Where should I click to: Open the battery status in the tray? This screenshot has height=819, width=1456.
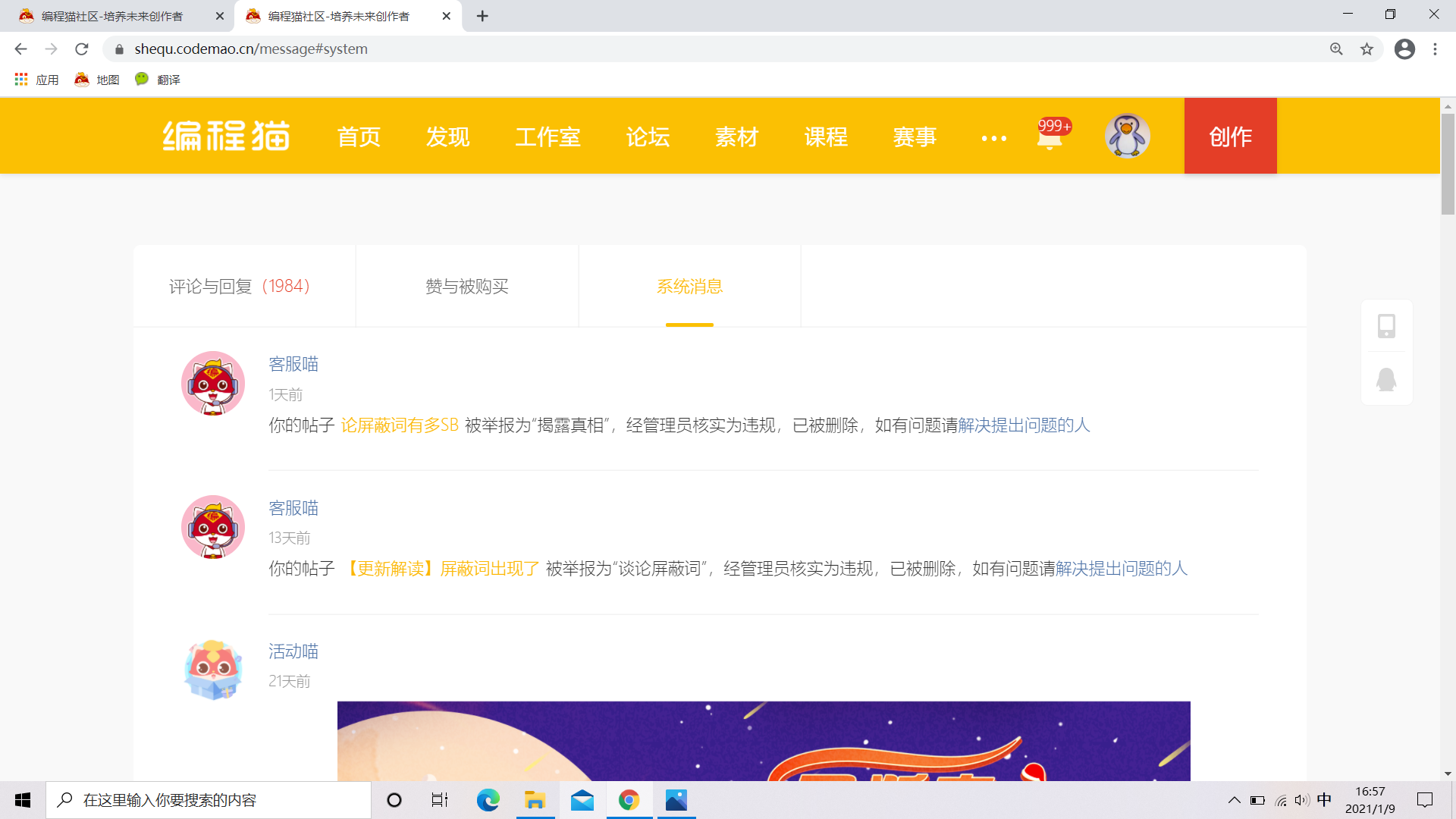click(1257, 800)
